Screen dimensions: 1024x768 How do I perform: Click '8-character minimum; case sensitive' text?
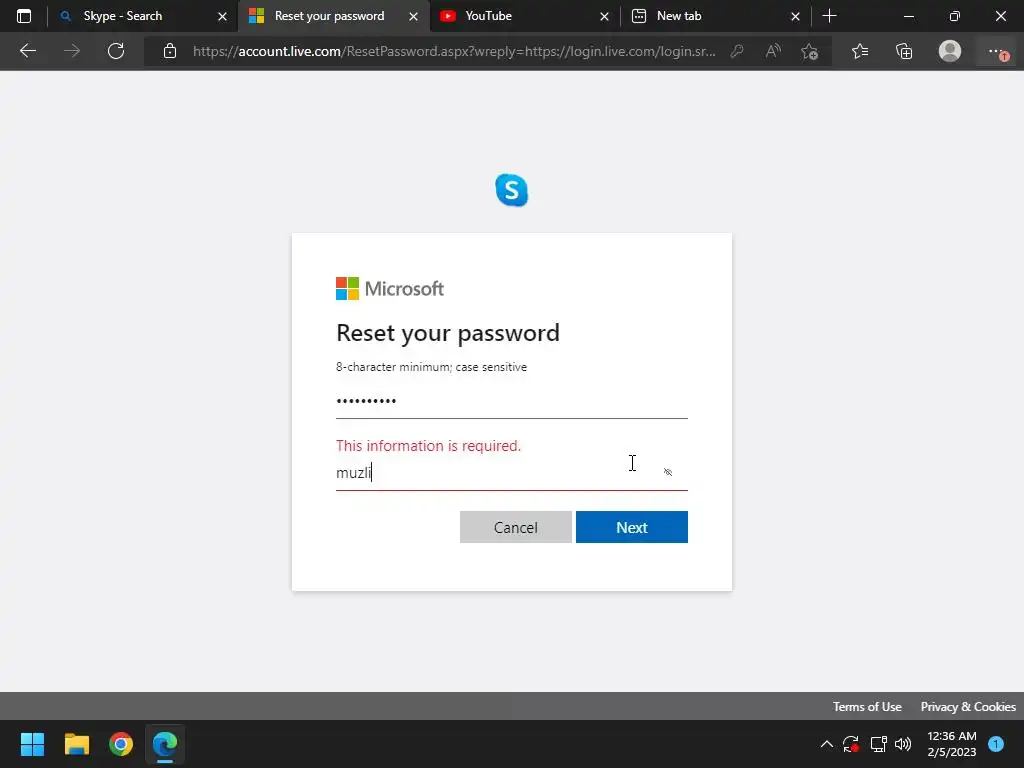pos(431,367)
